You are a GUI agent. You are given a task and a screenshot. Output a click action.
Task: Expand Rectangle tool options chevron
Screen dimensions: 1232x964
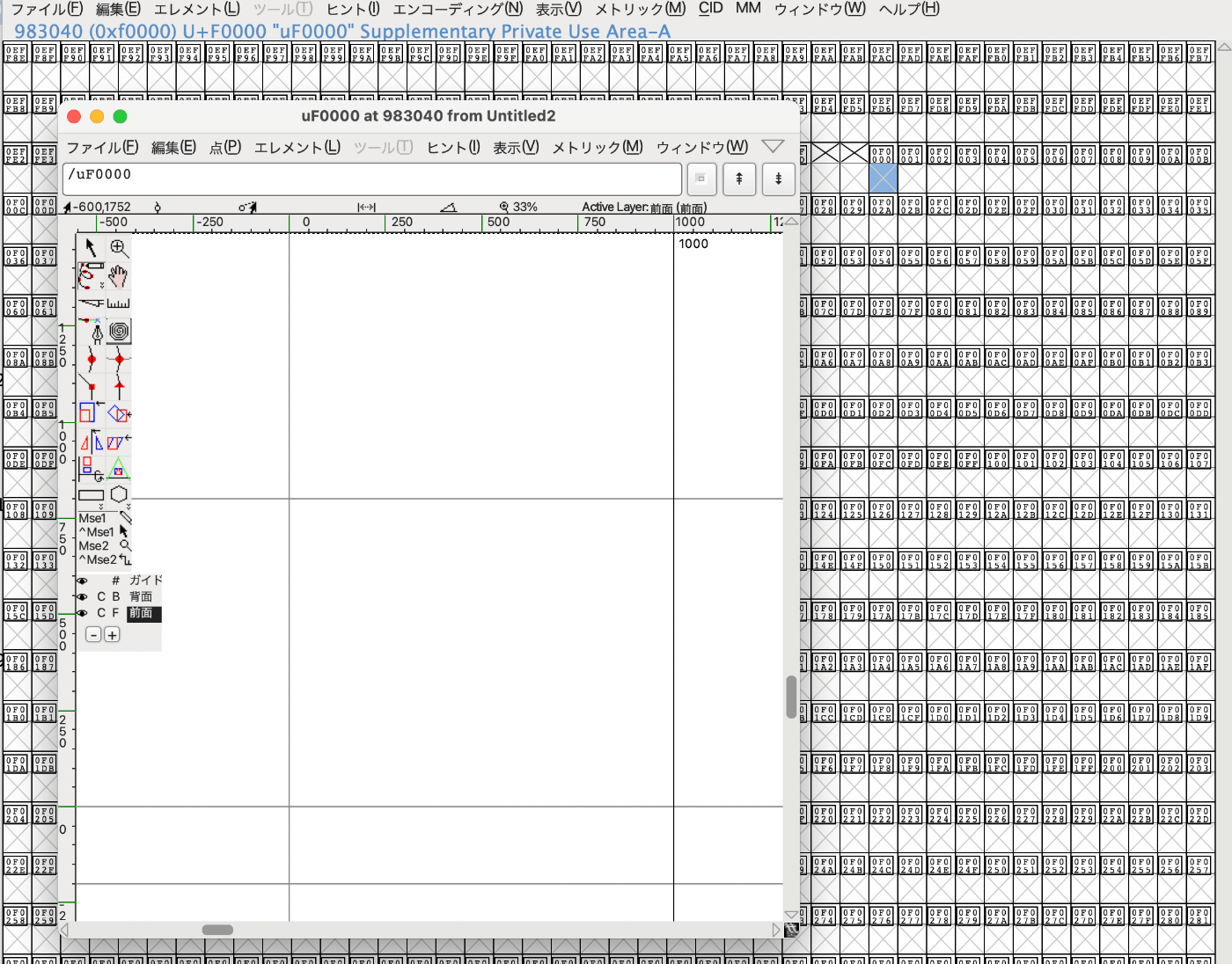pyautogui.click(x=101, y=507)
